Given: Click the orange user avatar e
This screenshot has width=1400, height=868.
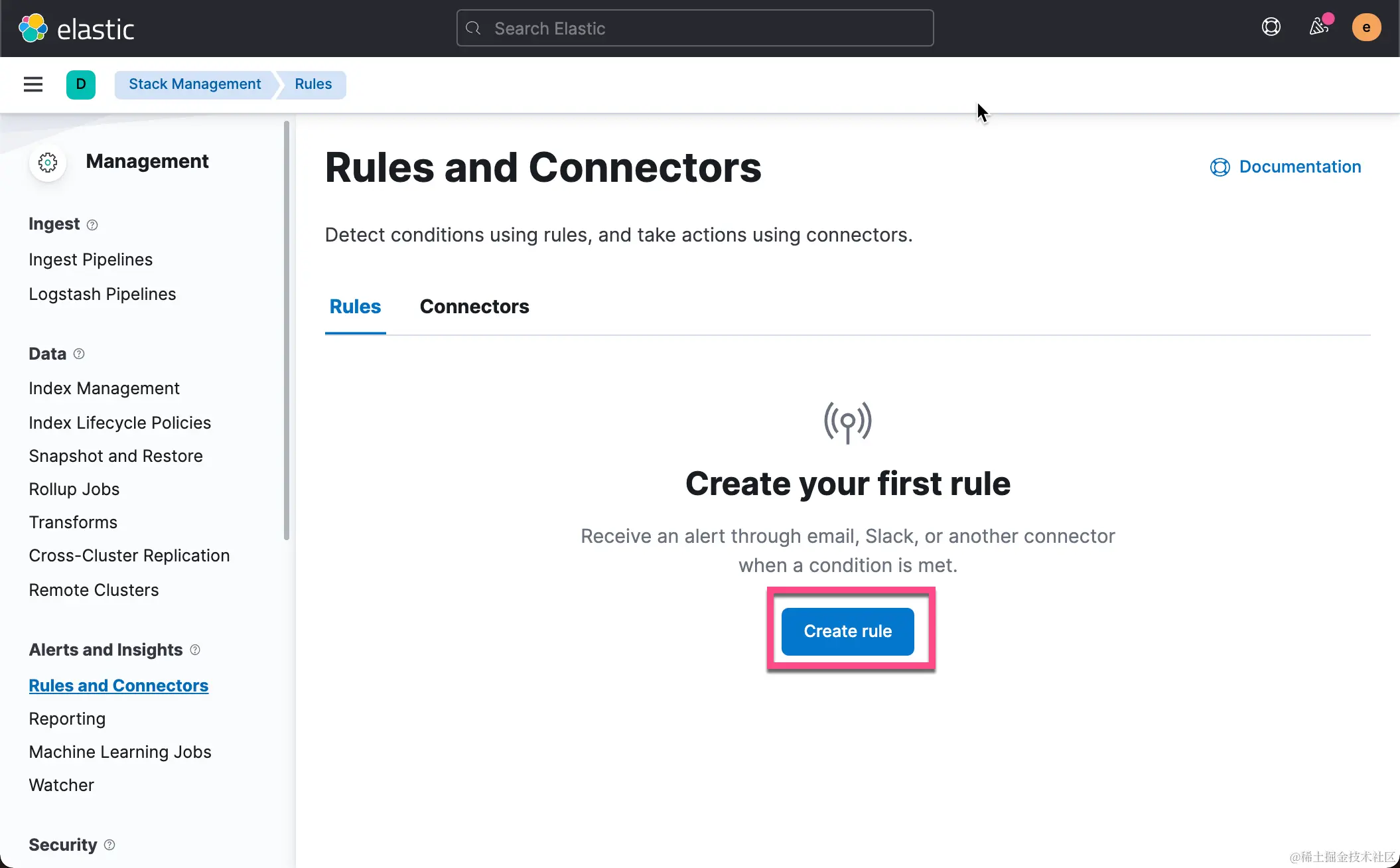Looking at the screenshot, I should (x=1366, y=28).
